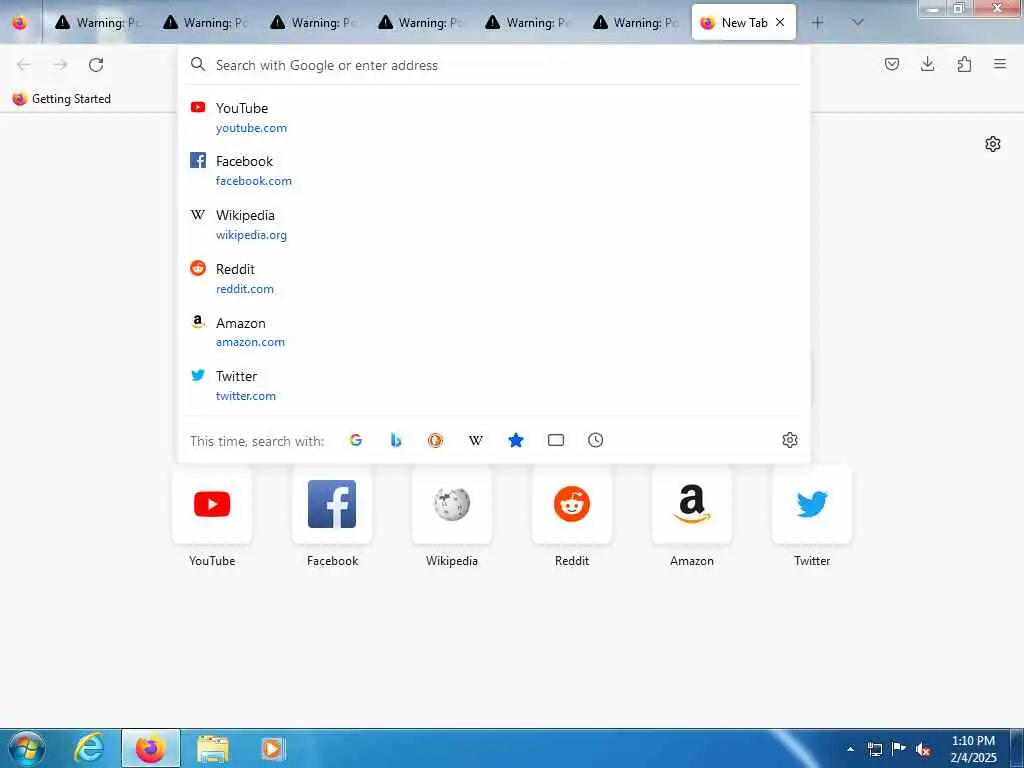Screen dimensions: 1024x768
Task: Select Wikipedia icon in search-with row
Action: coord(475,440)
